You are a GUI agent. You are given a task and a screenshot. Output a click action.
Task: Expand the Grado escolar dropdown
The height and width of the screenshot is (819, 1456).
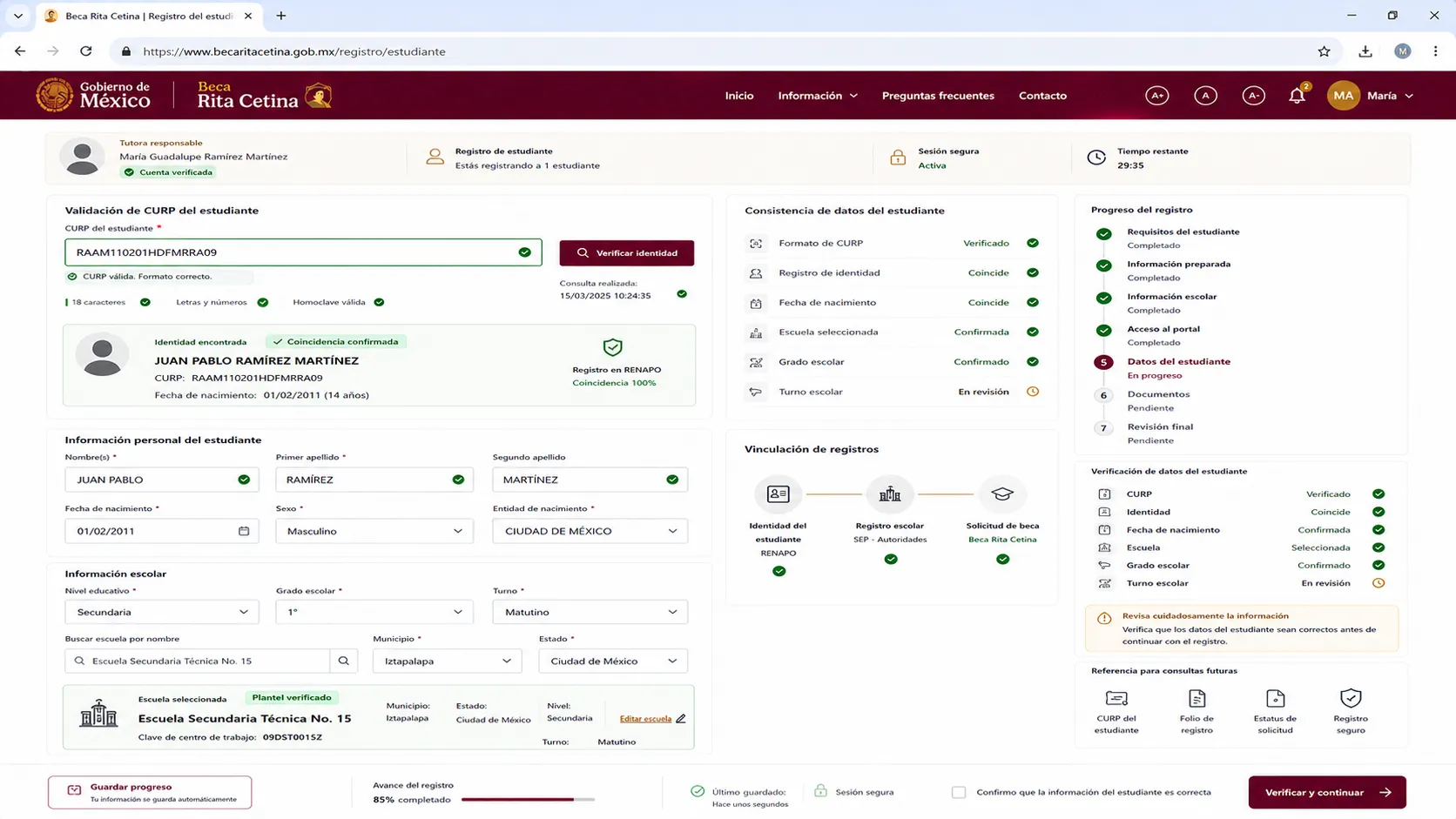click(374, 612)
